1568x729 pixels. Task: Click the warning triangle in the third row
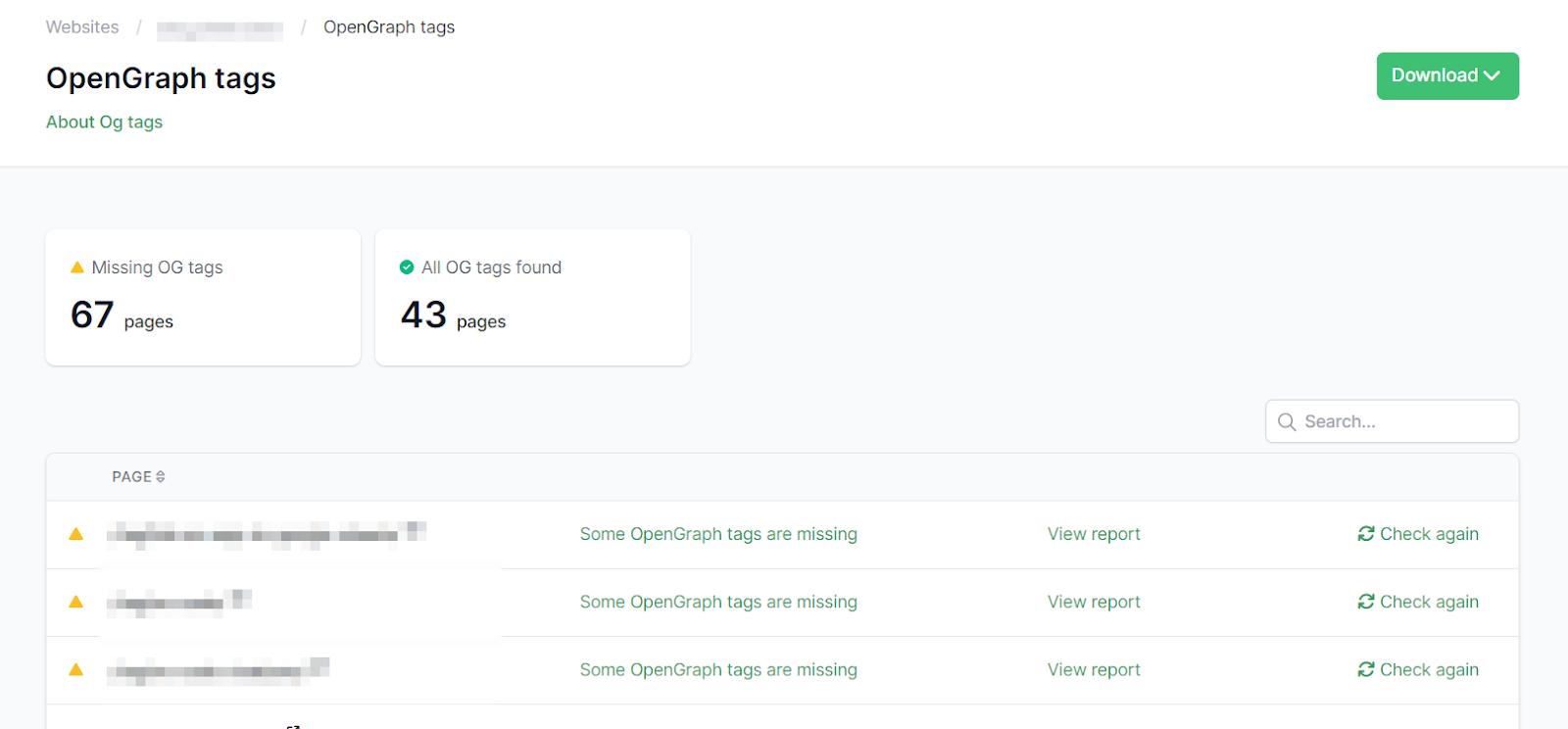click(76, 670)
